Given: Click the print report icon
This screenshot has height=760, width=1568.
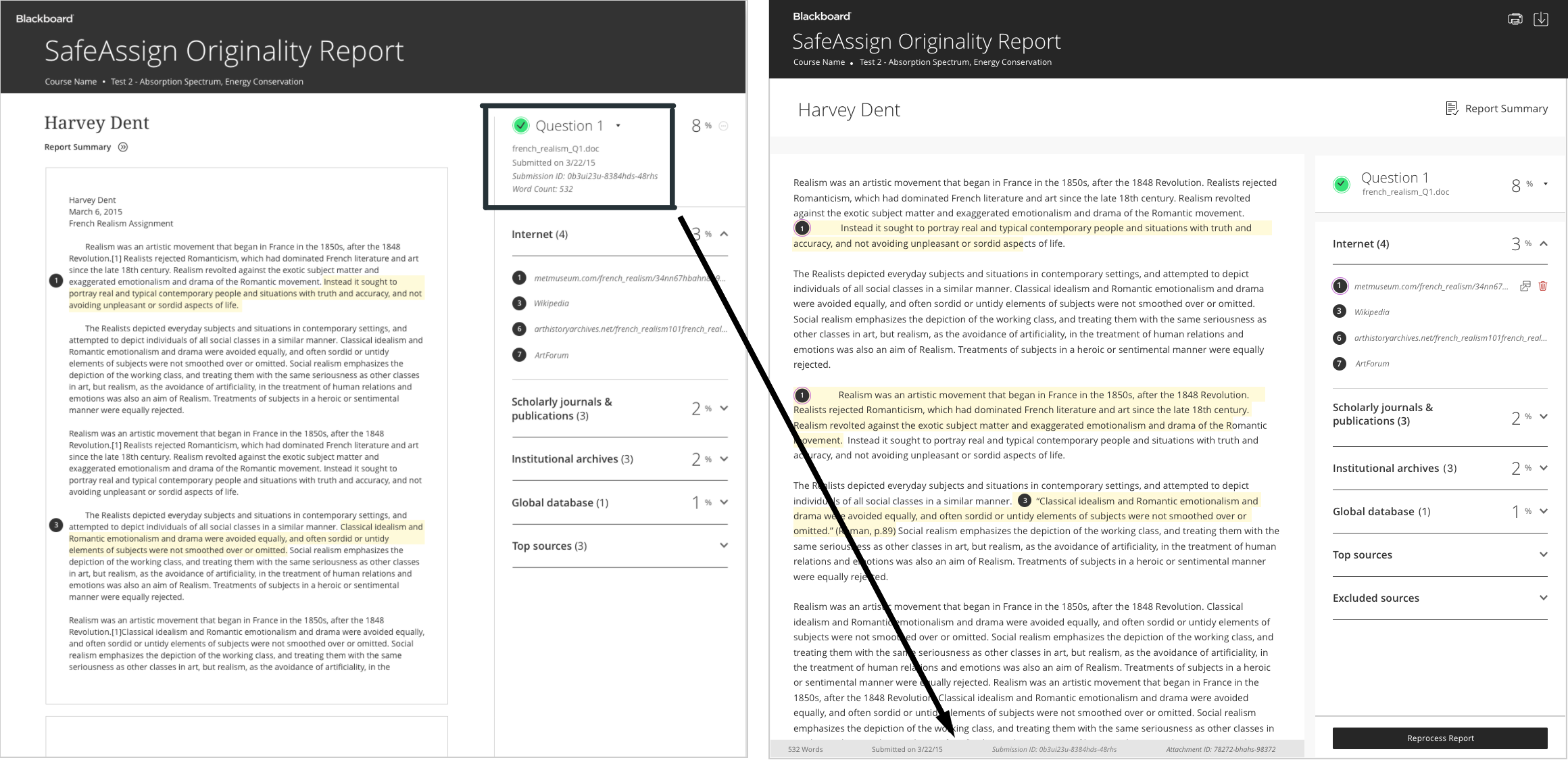Looking at the screenshot, I should [1515, 19].
